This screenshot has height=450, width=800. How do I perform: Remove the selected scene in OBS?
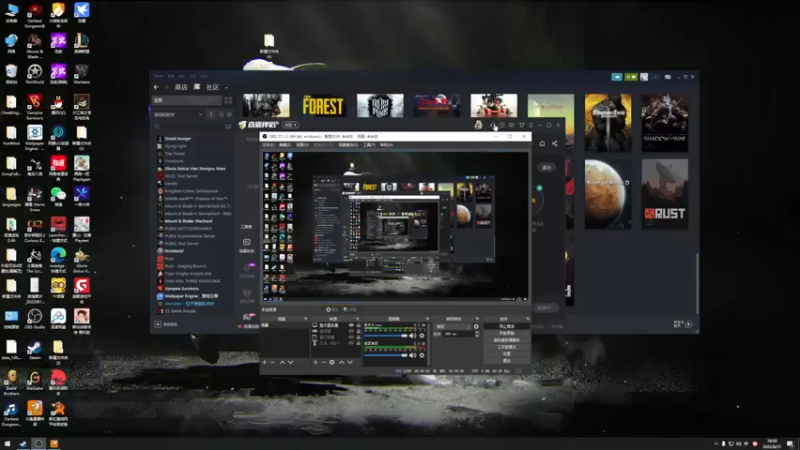click(x=272, y=362)
